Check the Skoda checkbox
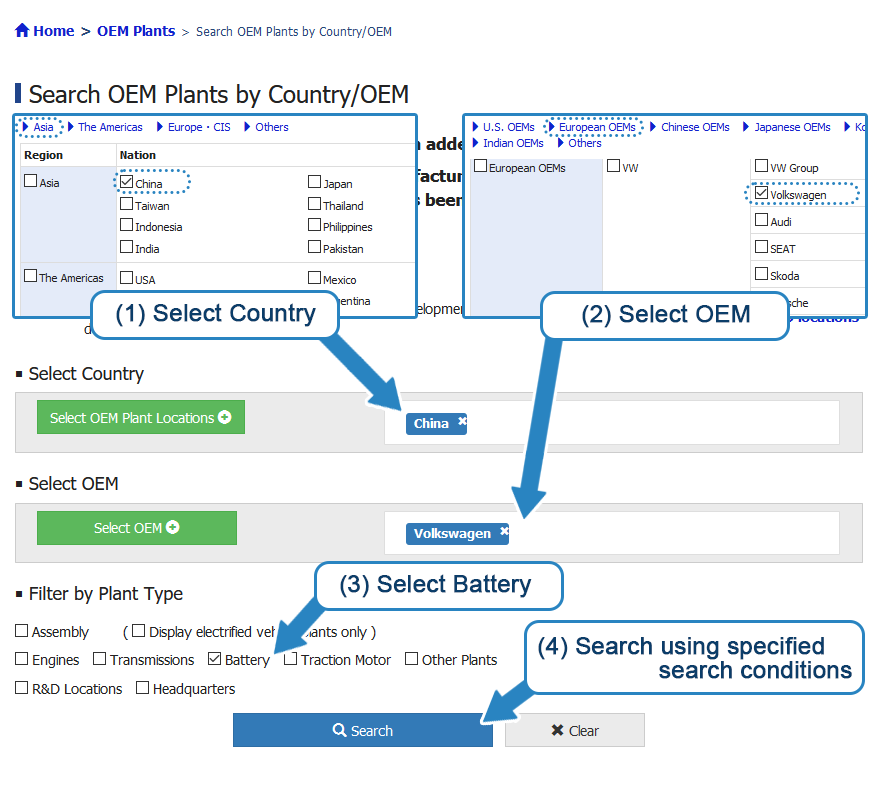880x800 pixels. click(761, 273)
